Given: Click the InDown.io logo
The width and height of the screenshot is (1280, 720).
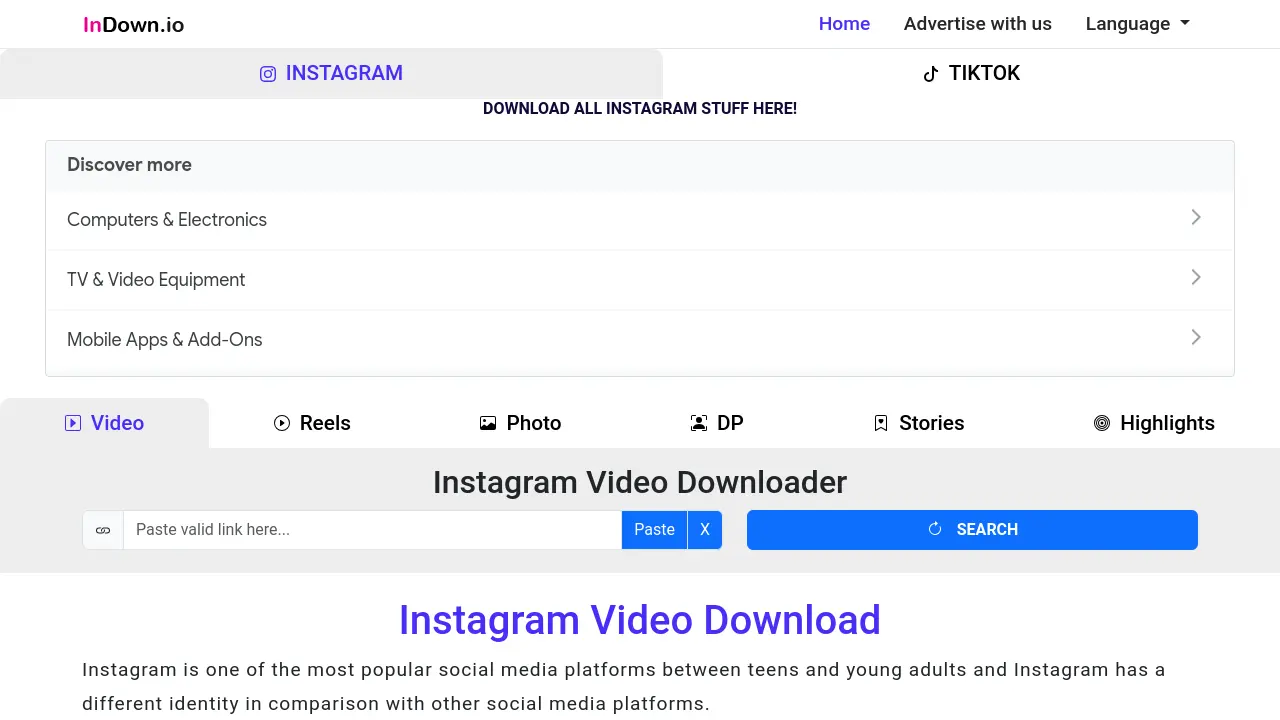Looking at the screenshot, I should (x=133, y=25).
